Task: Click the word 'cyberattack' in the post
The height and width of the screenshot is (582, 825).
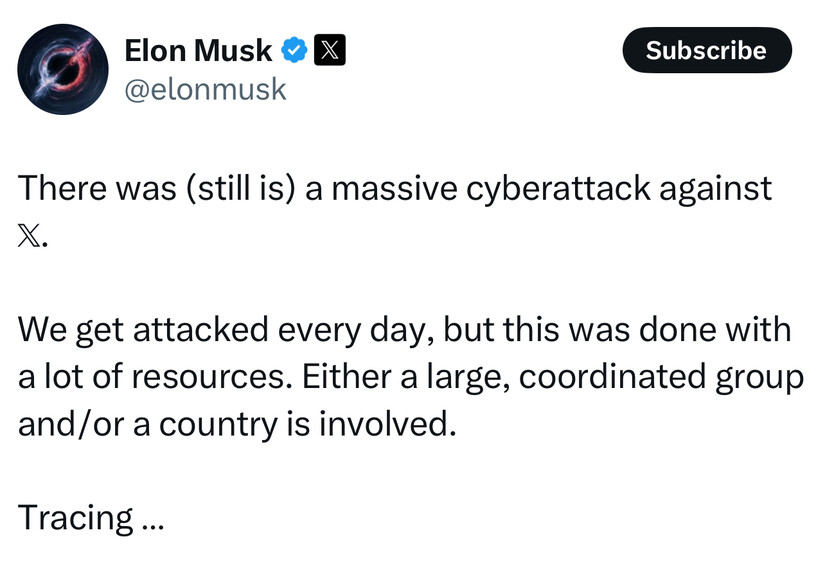Action: tap(558, 189)
